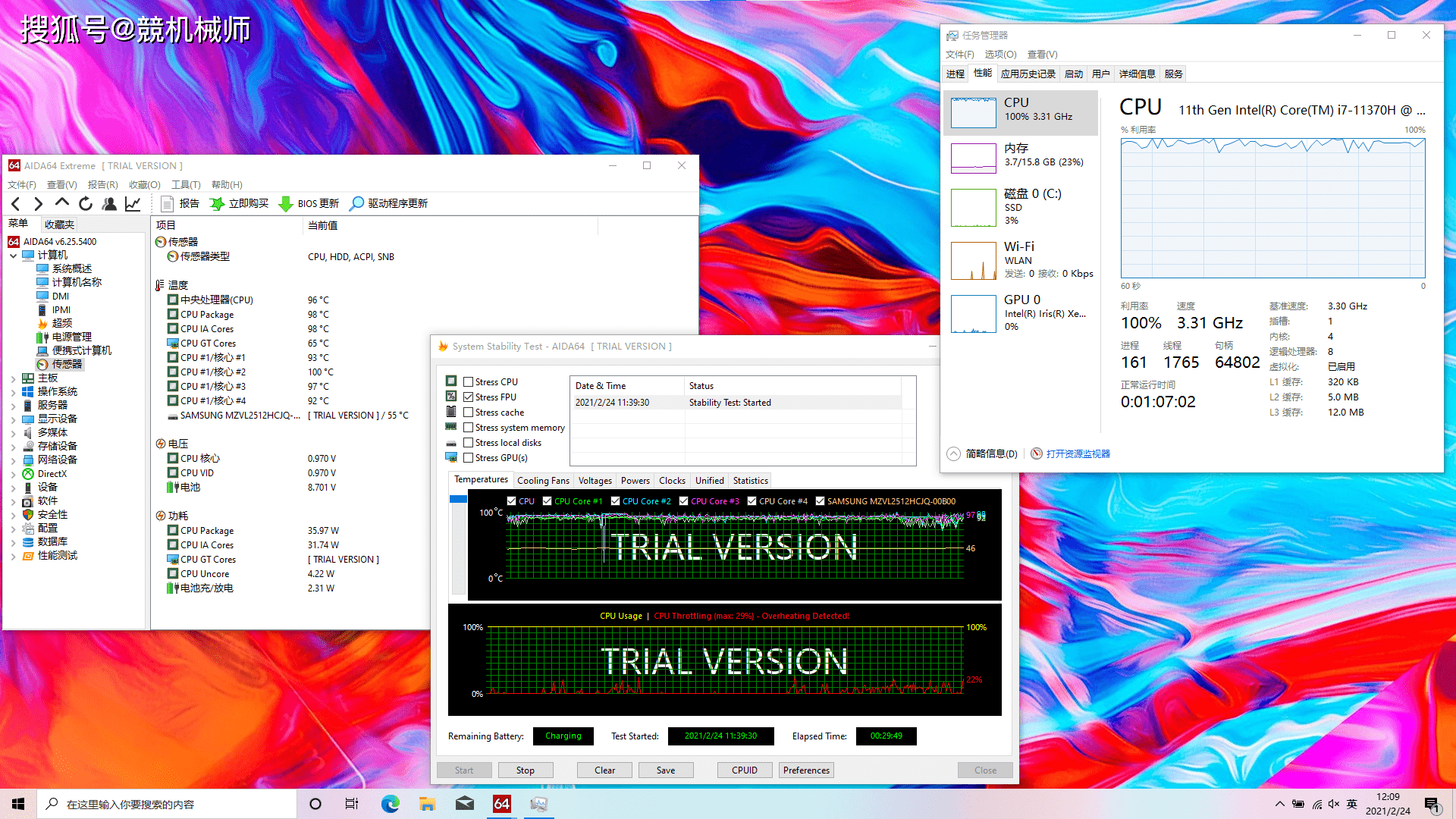Screen dimensions: 1456x819
Task: Click the Stop button
Action: coord(526,770)
